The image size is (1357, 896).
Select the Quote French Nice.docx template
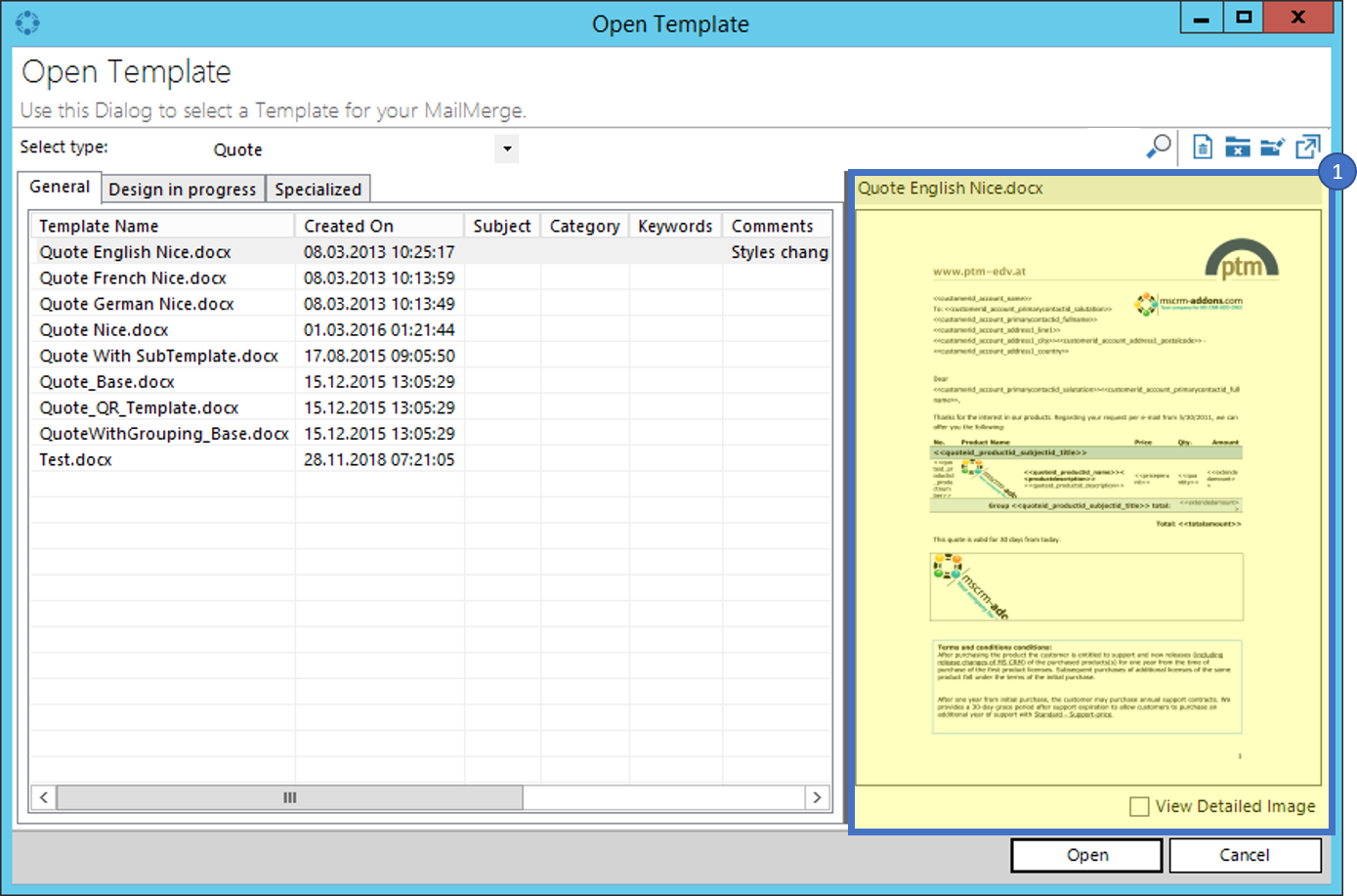point(132,277)
